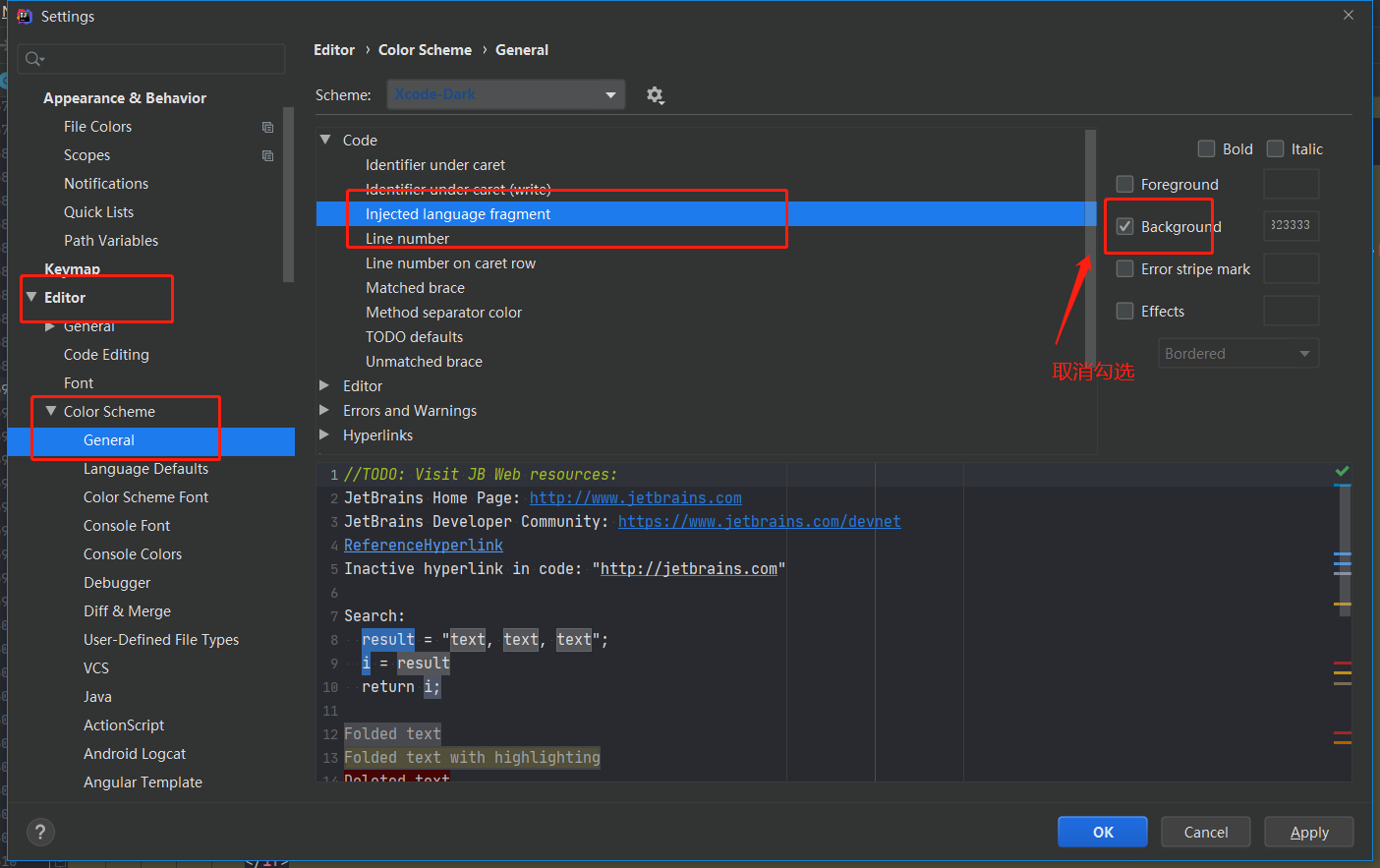The image size is (1380, 868).
Task: Open the Scheme dropdown showing Xcode-Dark
Action: click(x=506, y=94)
